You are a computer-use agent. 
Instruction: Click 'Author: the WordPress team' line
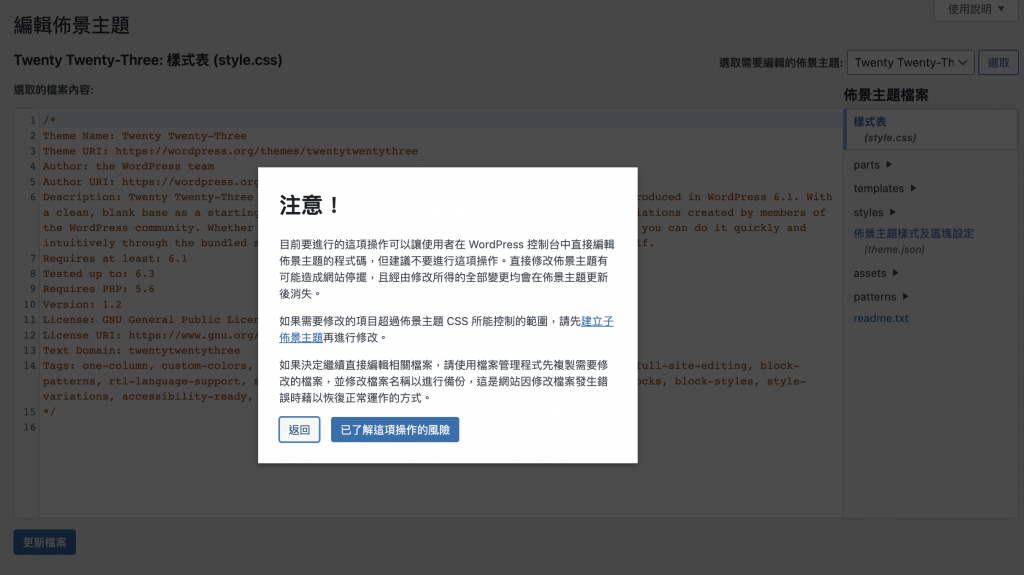point(129,166)
